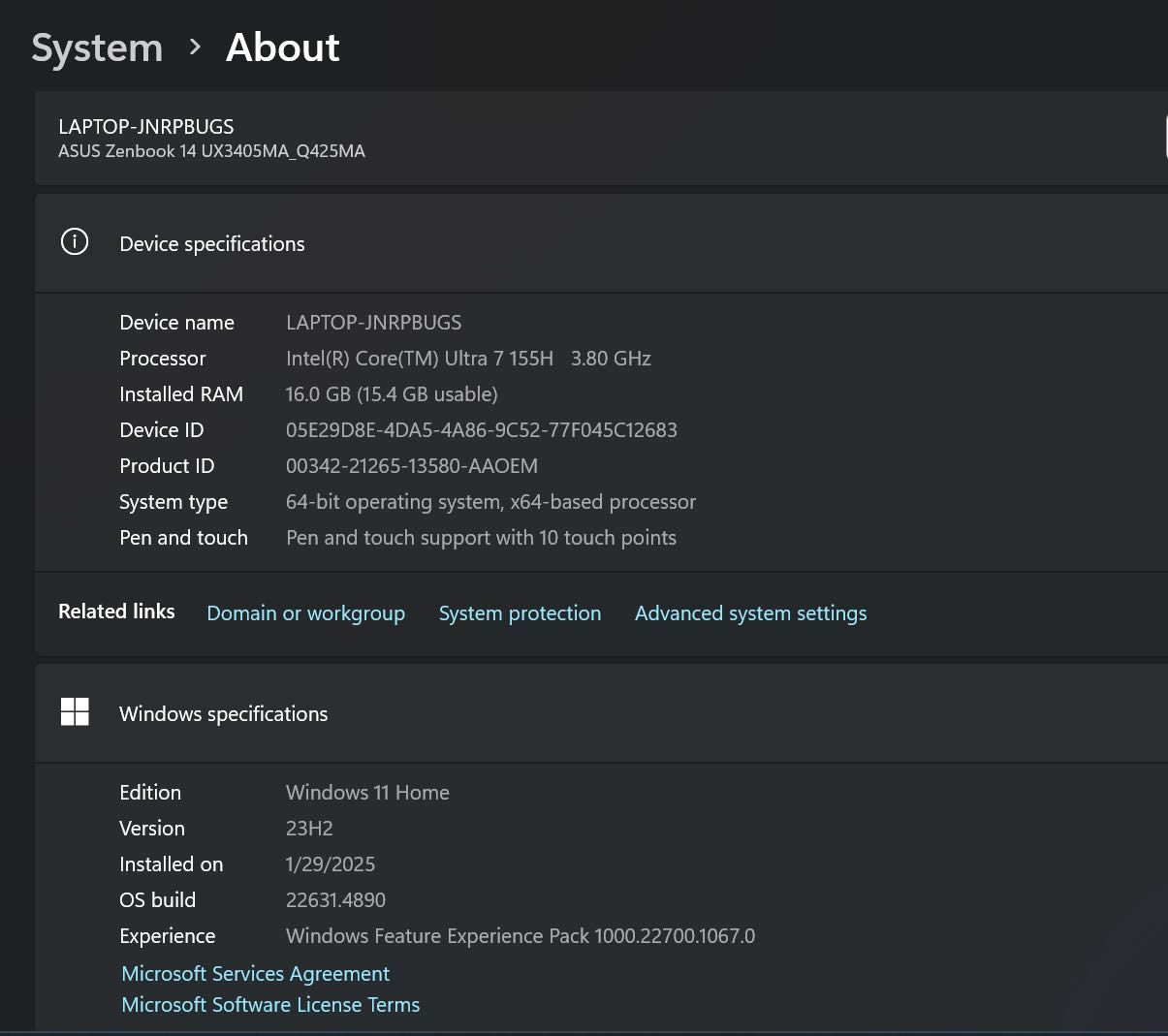Screen dimensions: 1168x1036
Task: Open the Domain or workgroup link
Action: coord(305,613)
